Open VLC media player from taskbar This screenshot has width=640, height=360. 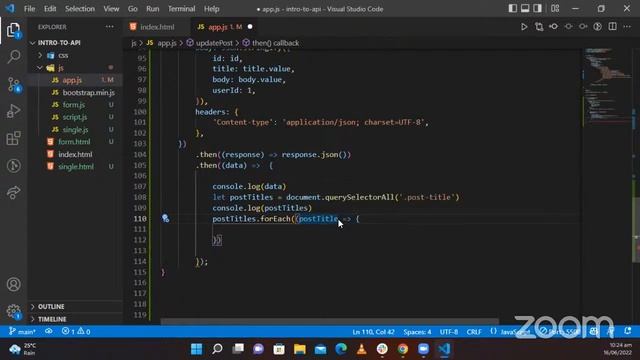pos(362,349)
